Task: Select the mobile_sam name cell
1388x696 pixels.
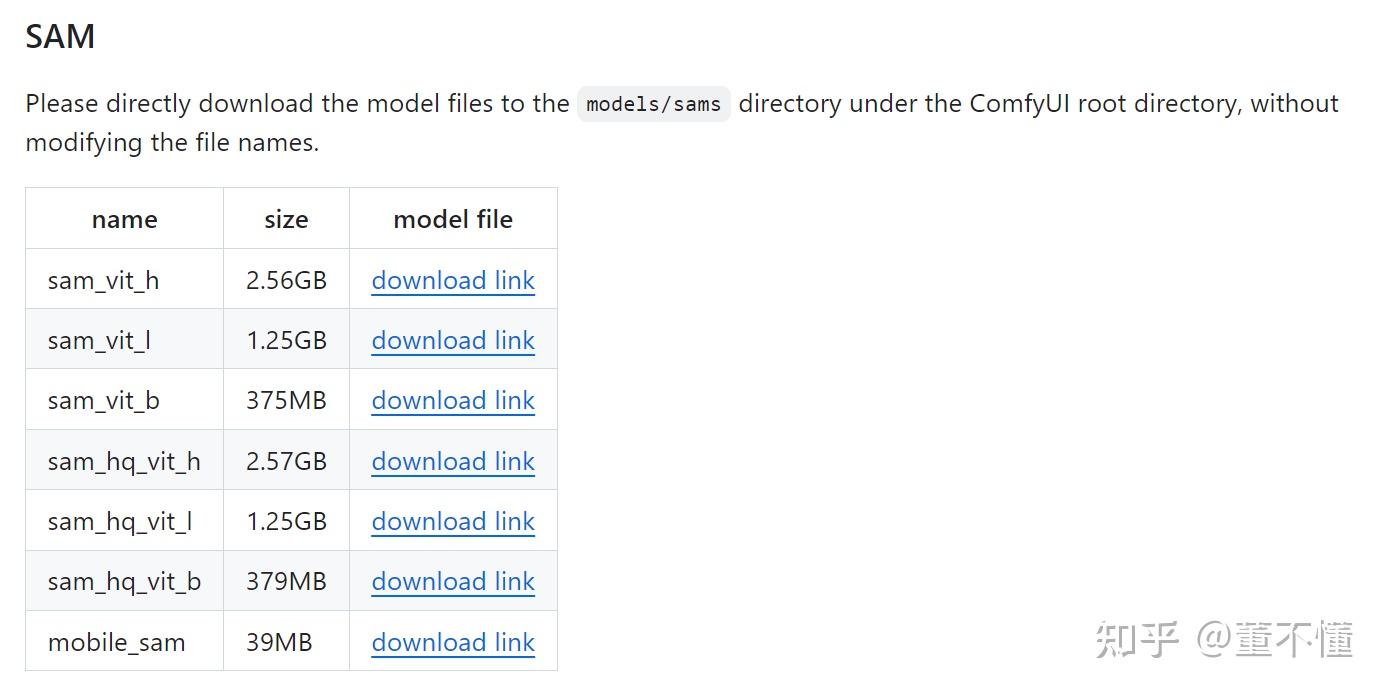Action: click(116, 642)
